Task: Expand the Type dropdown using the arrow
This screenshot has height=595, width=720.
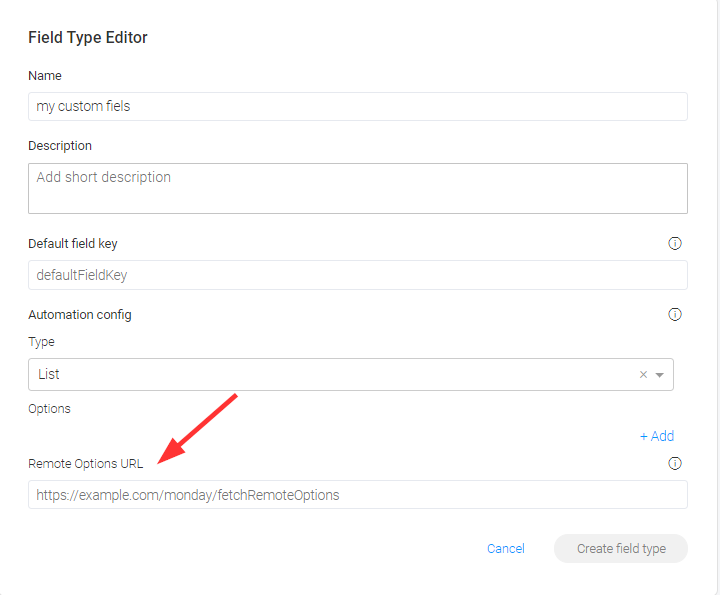Action: [660, 375]
